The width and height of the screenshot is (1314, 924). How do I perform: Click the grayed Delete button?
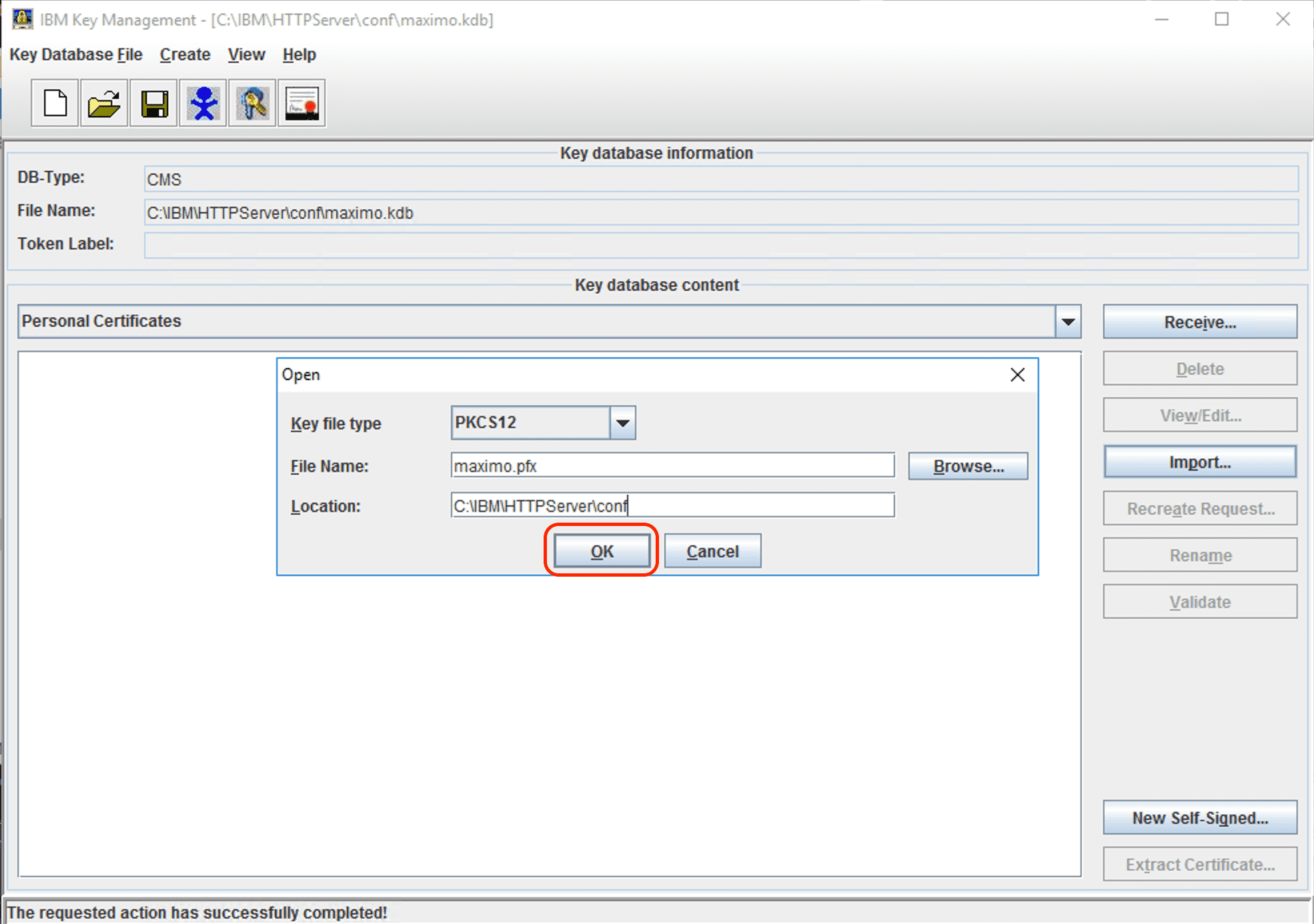pyautogui.click(x=1200, y=369)
